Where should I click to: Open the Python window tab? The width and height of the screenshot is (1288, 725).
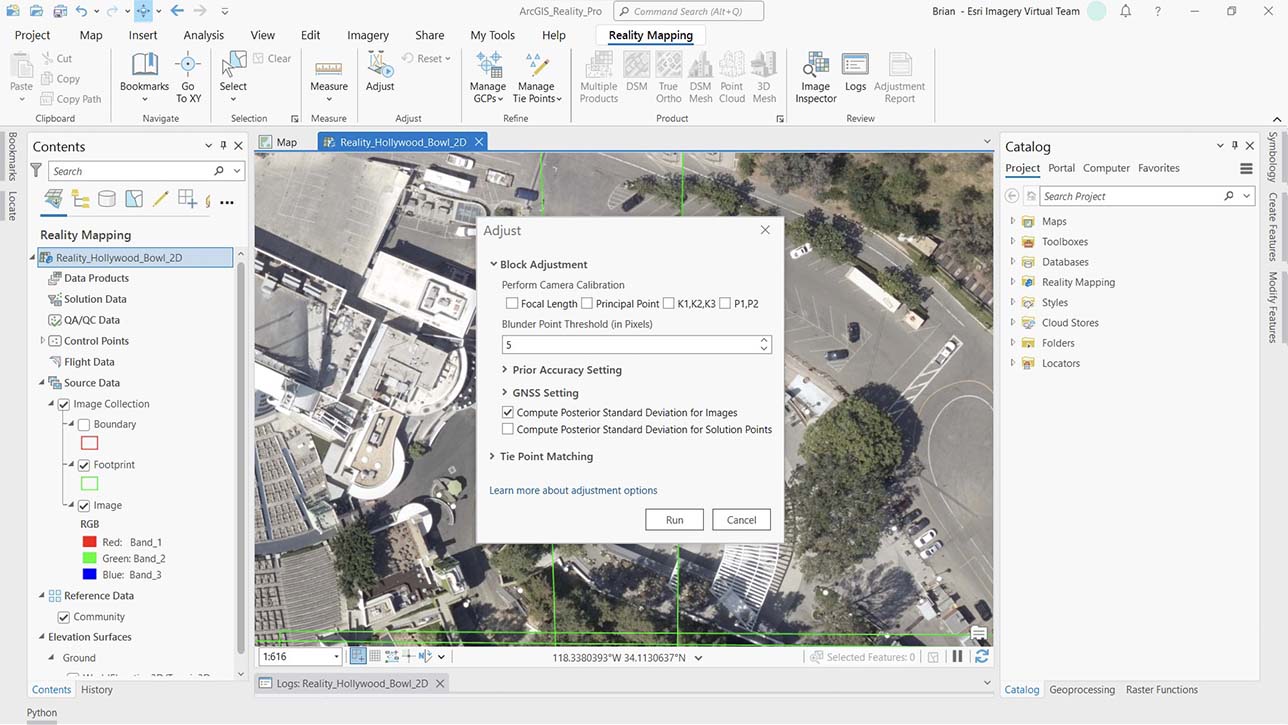click(x=42, y=713)
